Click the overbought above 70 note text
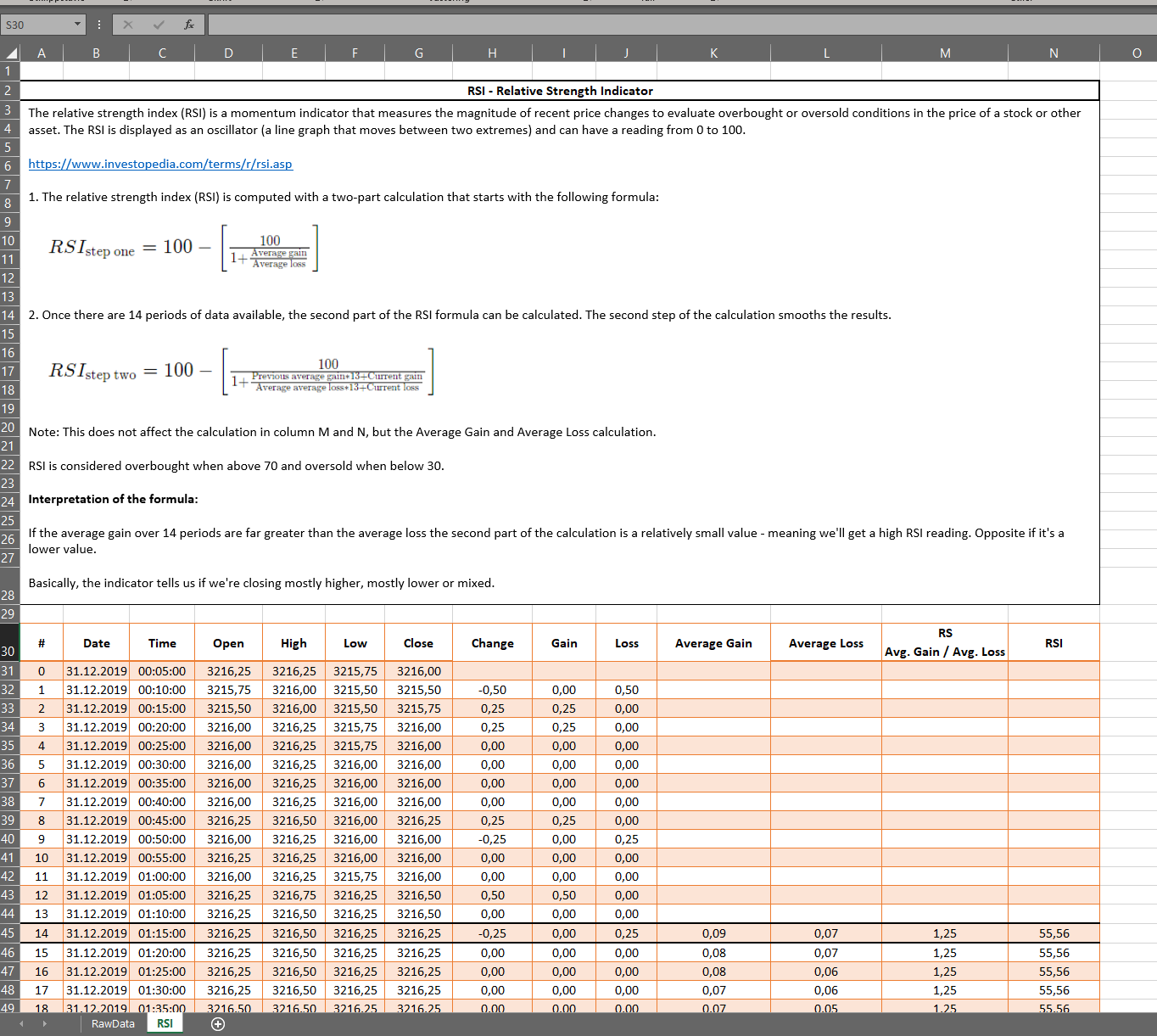The width and height of the screenshot is (1157, 1036). [x=236, y=466]
